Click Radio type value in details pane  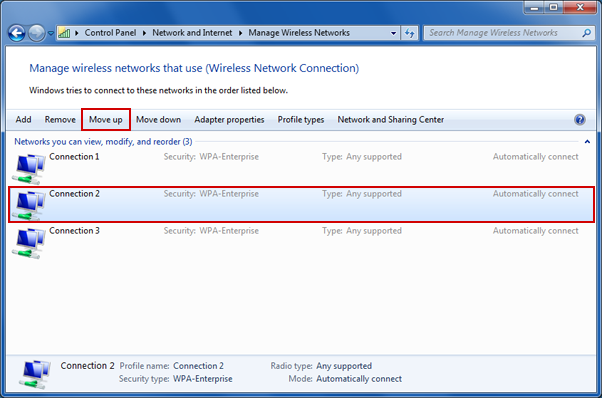coord(344,366)
